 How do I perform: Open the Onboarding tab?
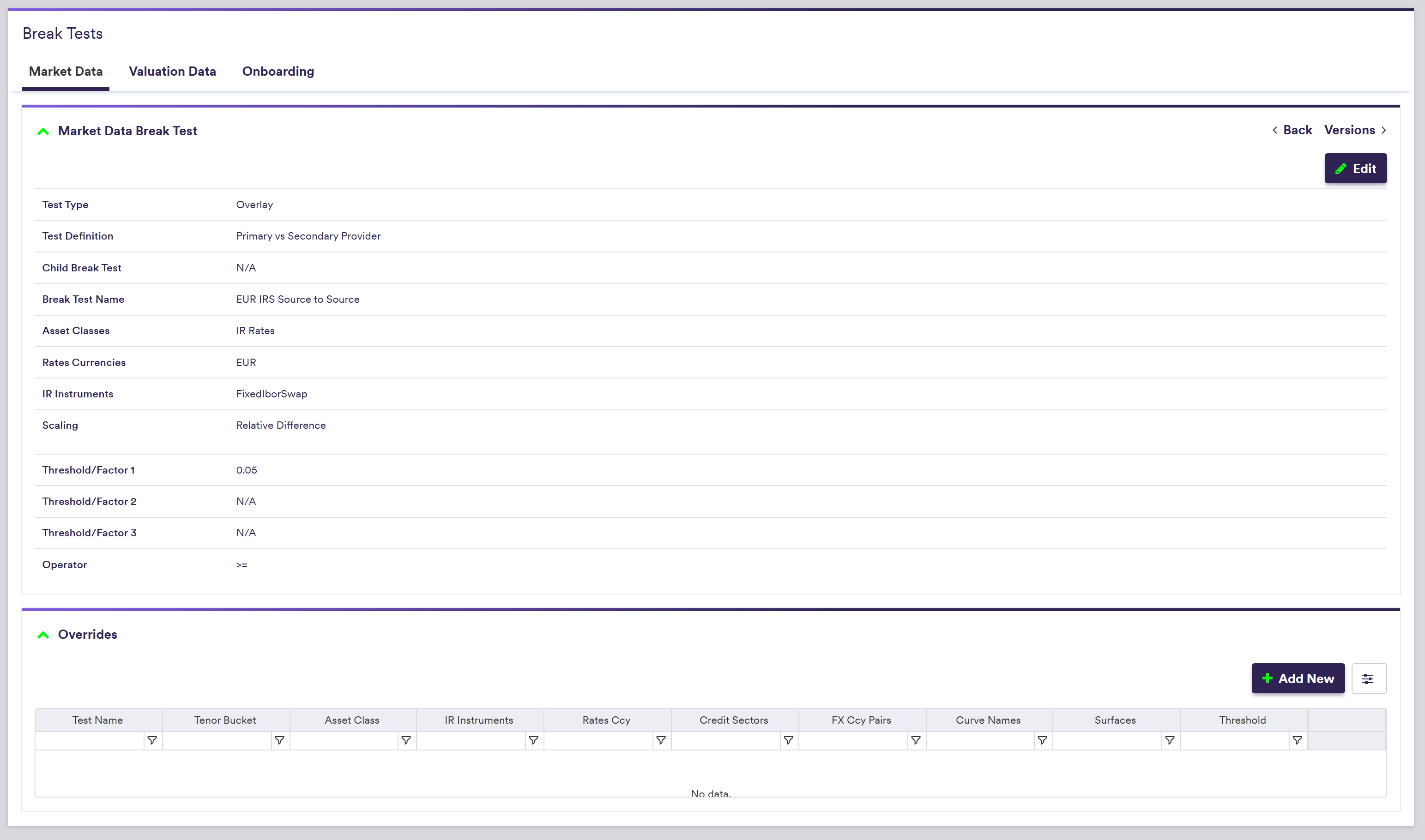point(278,72)
